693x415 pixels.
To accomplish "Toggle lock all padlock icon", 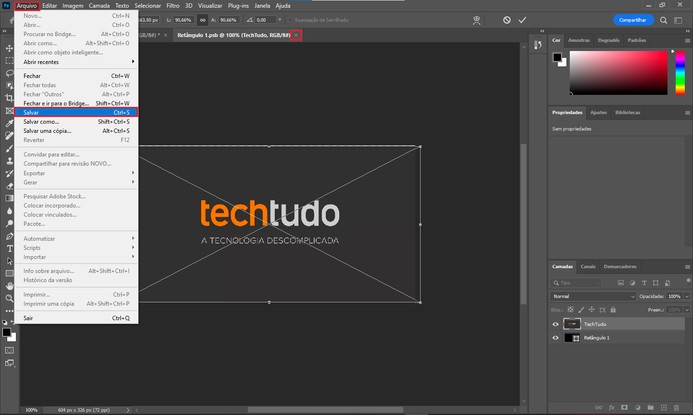I will tap(613, 310).
